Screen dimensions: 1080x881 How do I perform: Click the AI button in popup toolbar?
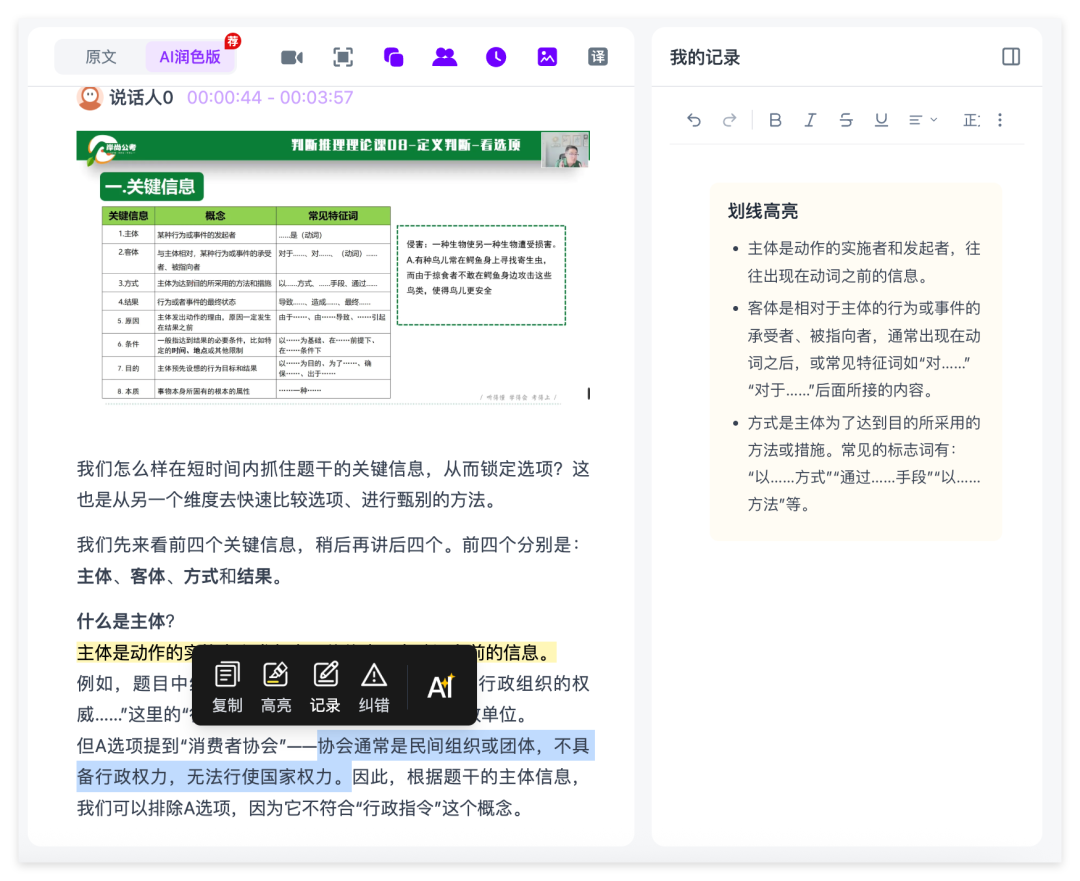coord(442,687)
